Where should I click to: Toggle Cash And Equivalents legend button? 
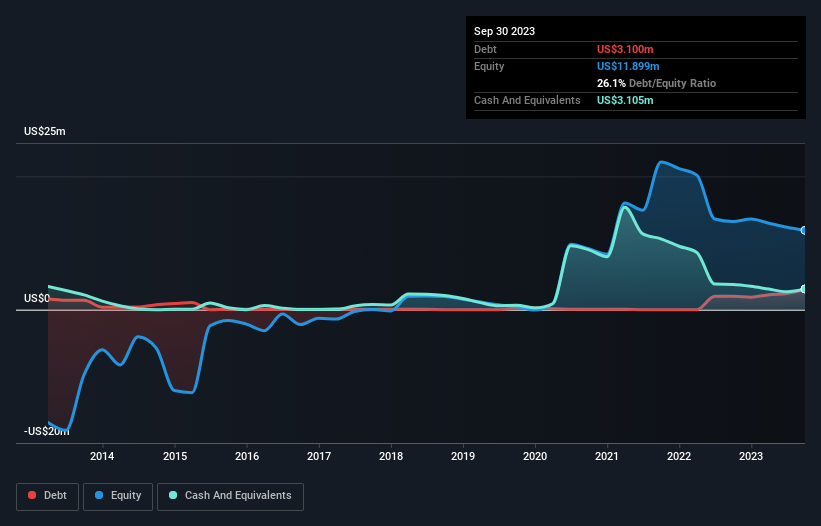pos(230,496)
